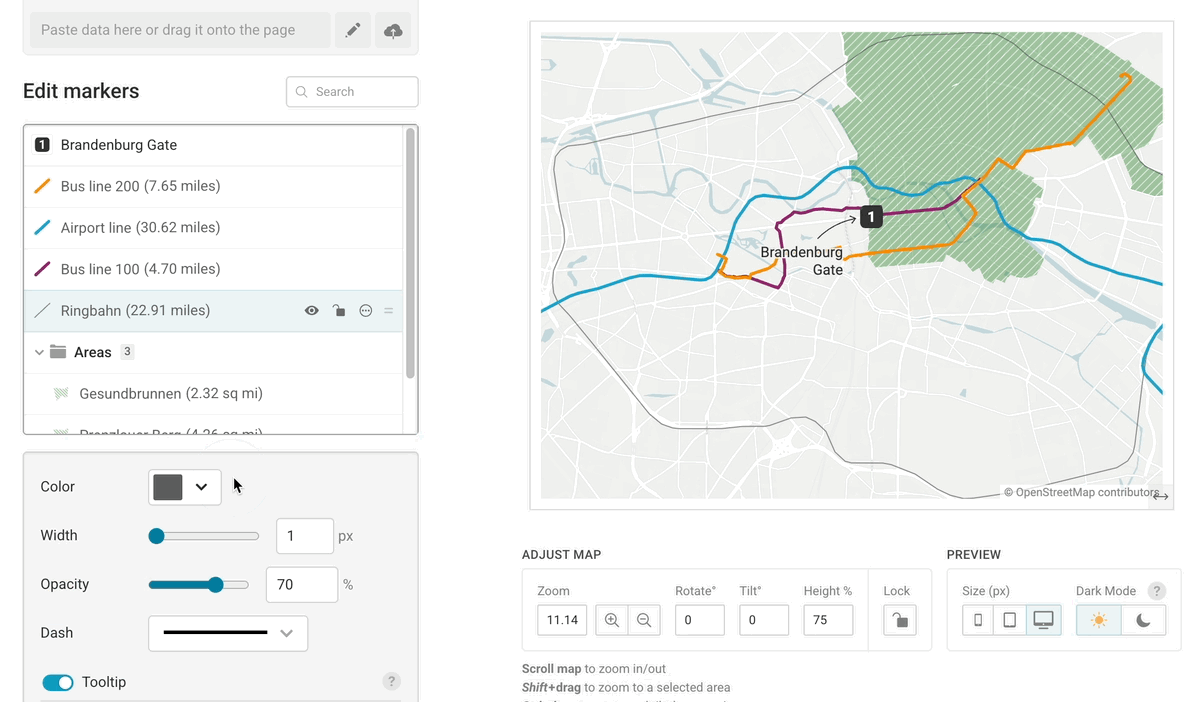Click the search magnifier icon
The height and width of the screenshot is (702, 1200).
(302, 92)
